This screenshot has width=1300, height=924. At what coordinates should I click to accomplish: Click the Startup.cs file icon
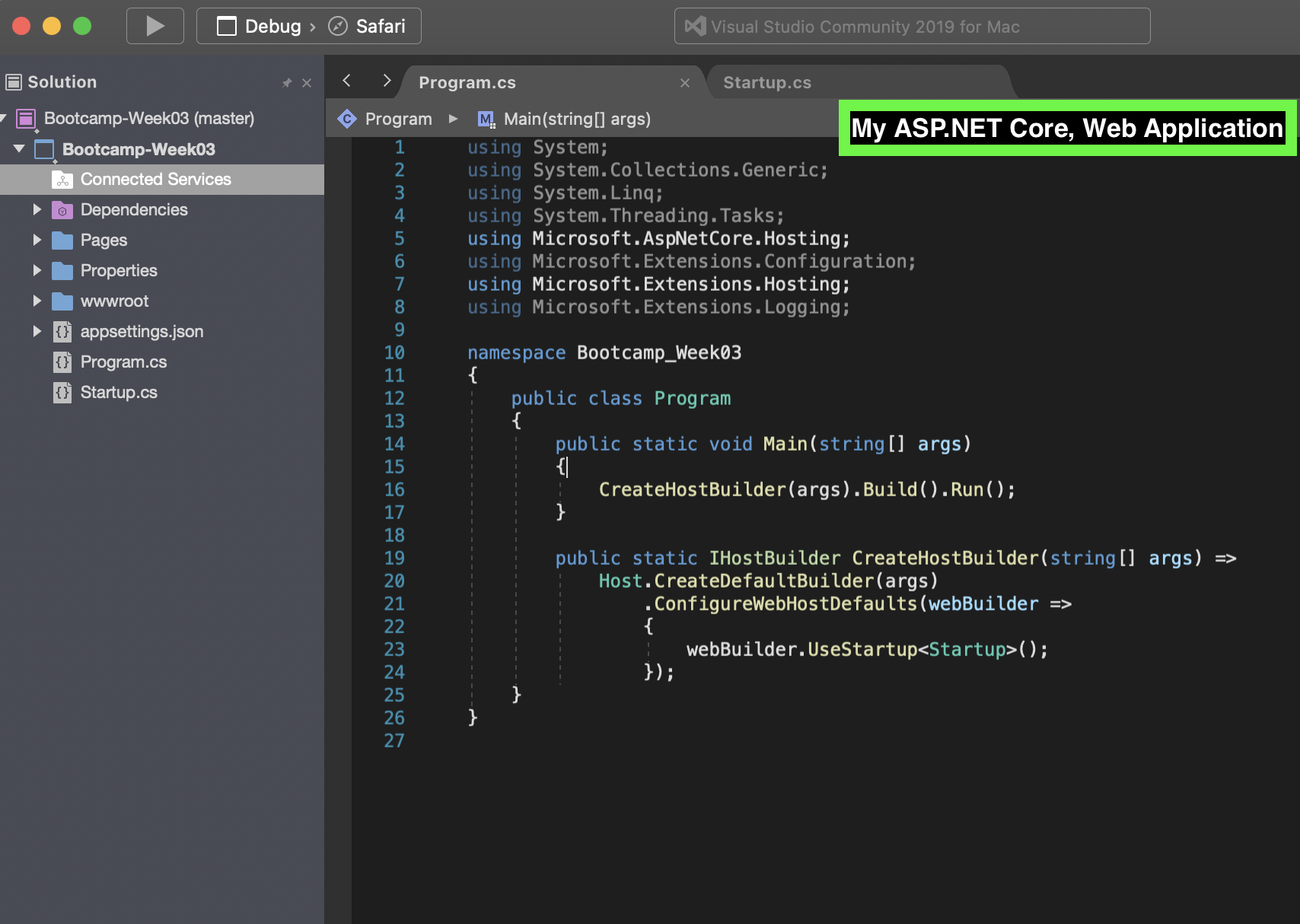(x=62, y=392)
